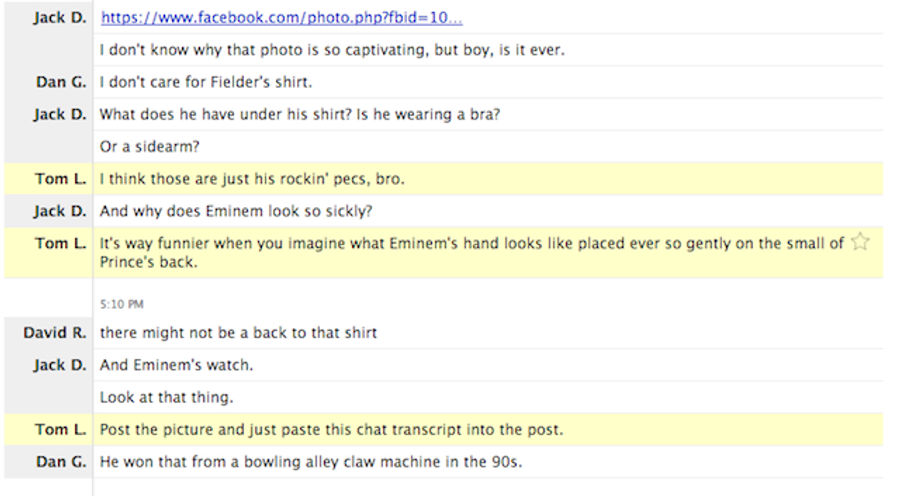Select message 'Is he wearing a bra?'
The height and width of the screenshot is (496, 900).
coord(300,115)
